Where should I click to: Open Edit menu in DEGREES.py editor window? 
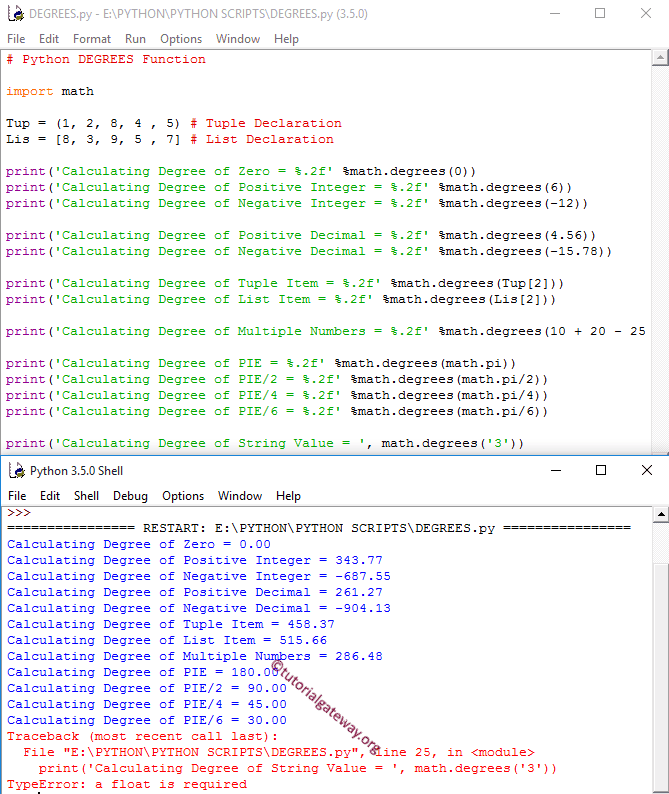(49, 39)
